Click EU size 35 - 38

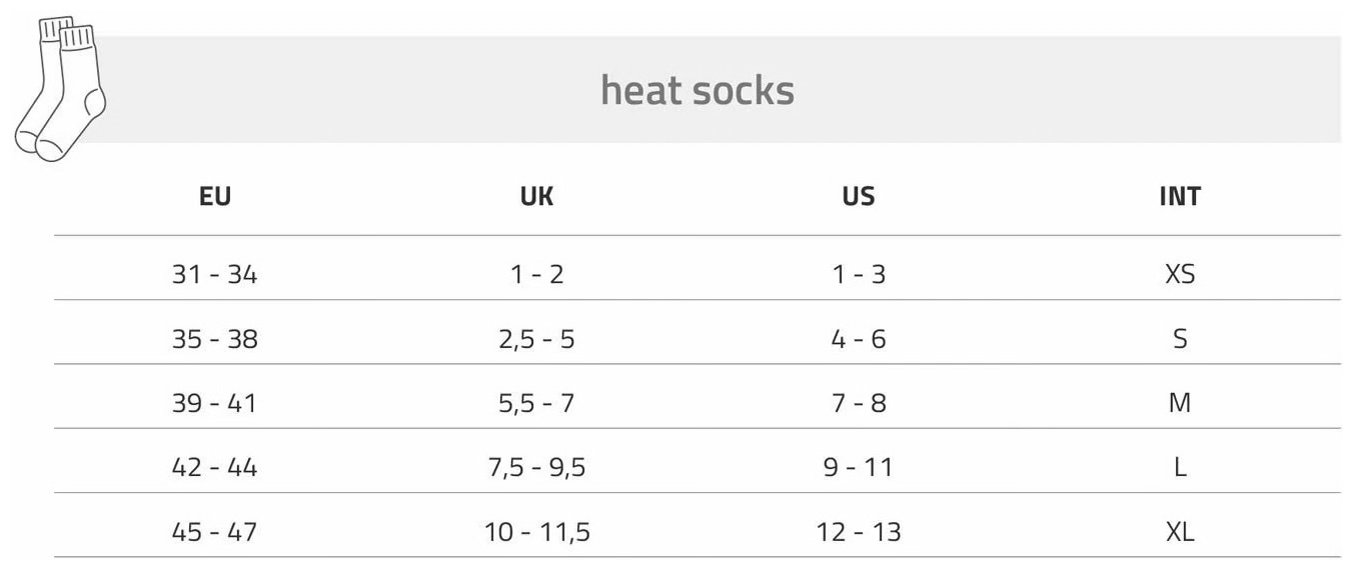(x=215, y=339)
